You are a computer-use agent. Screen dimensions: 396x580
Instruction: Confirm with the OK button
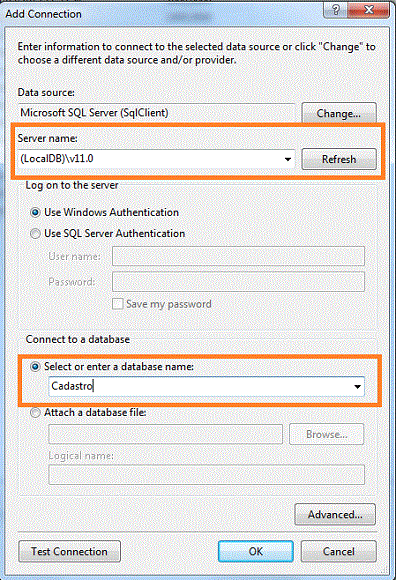point(256,551)
